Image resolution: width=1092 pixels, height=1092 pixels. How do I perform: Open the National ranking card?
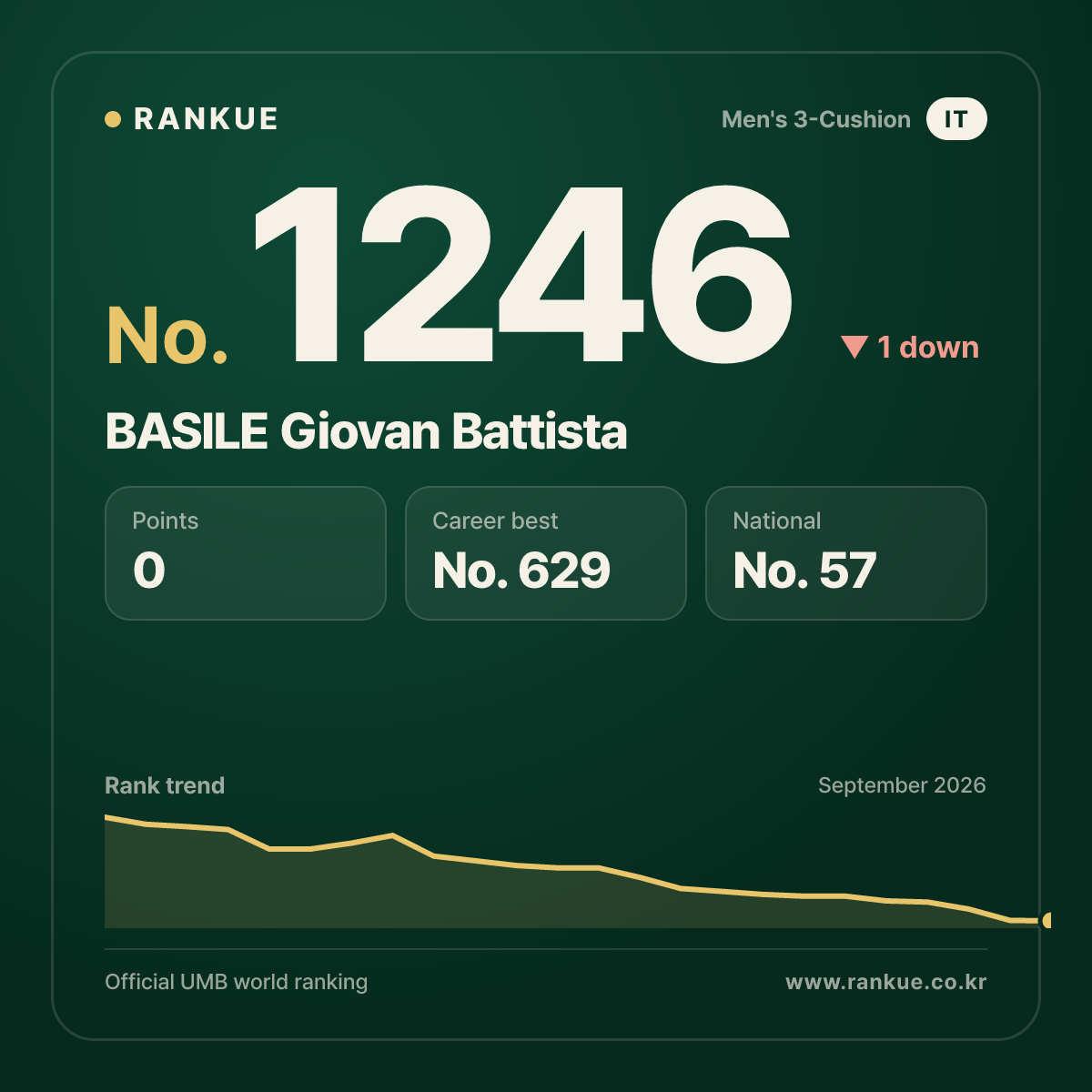[846, 553]
